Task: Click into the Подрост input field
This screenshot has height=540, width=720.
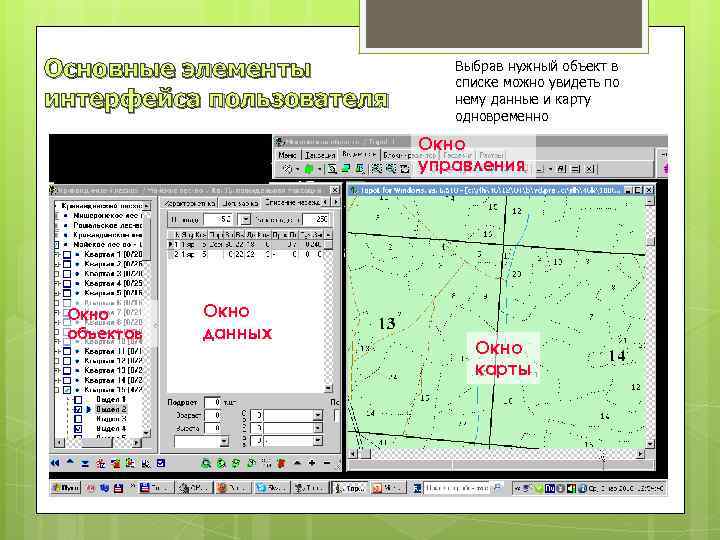Action: pyautogui.click(x=213, y=403)
